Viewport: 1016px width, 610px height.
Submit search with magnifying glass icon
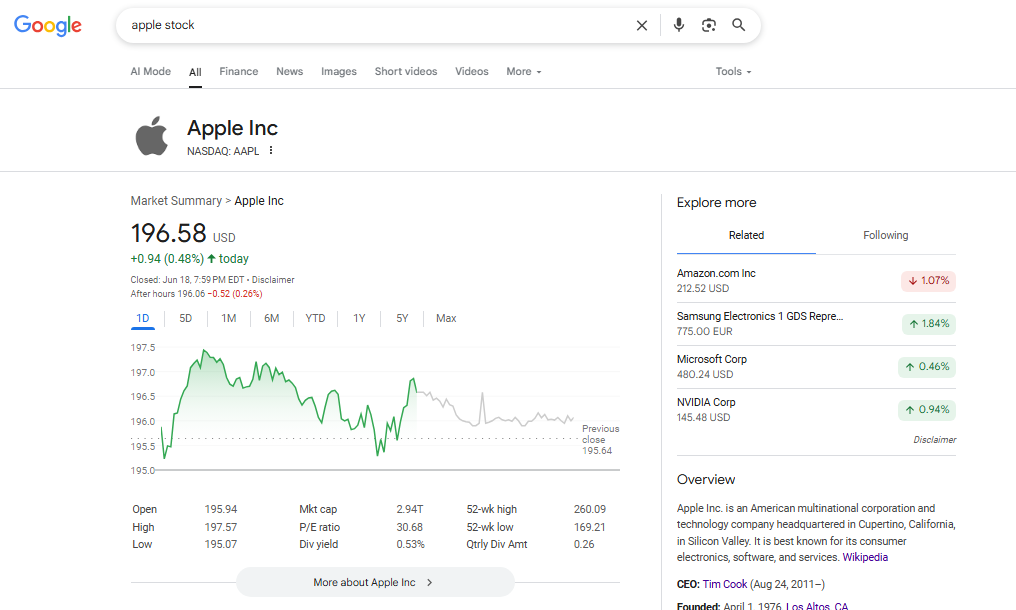739,25
